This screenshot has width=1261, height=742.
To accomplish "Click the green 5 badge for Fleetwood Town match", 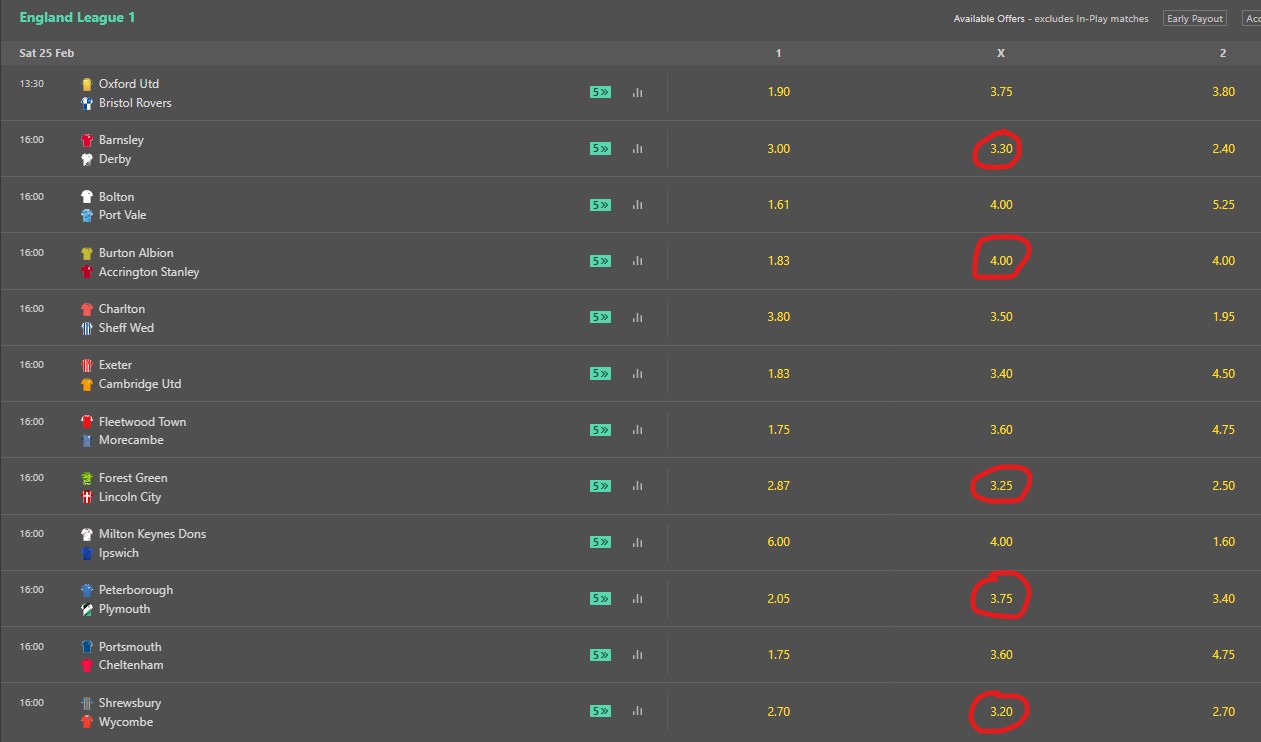I will pyautogui.click(x=600, y=430).
